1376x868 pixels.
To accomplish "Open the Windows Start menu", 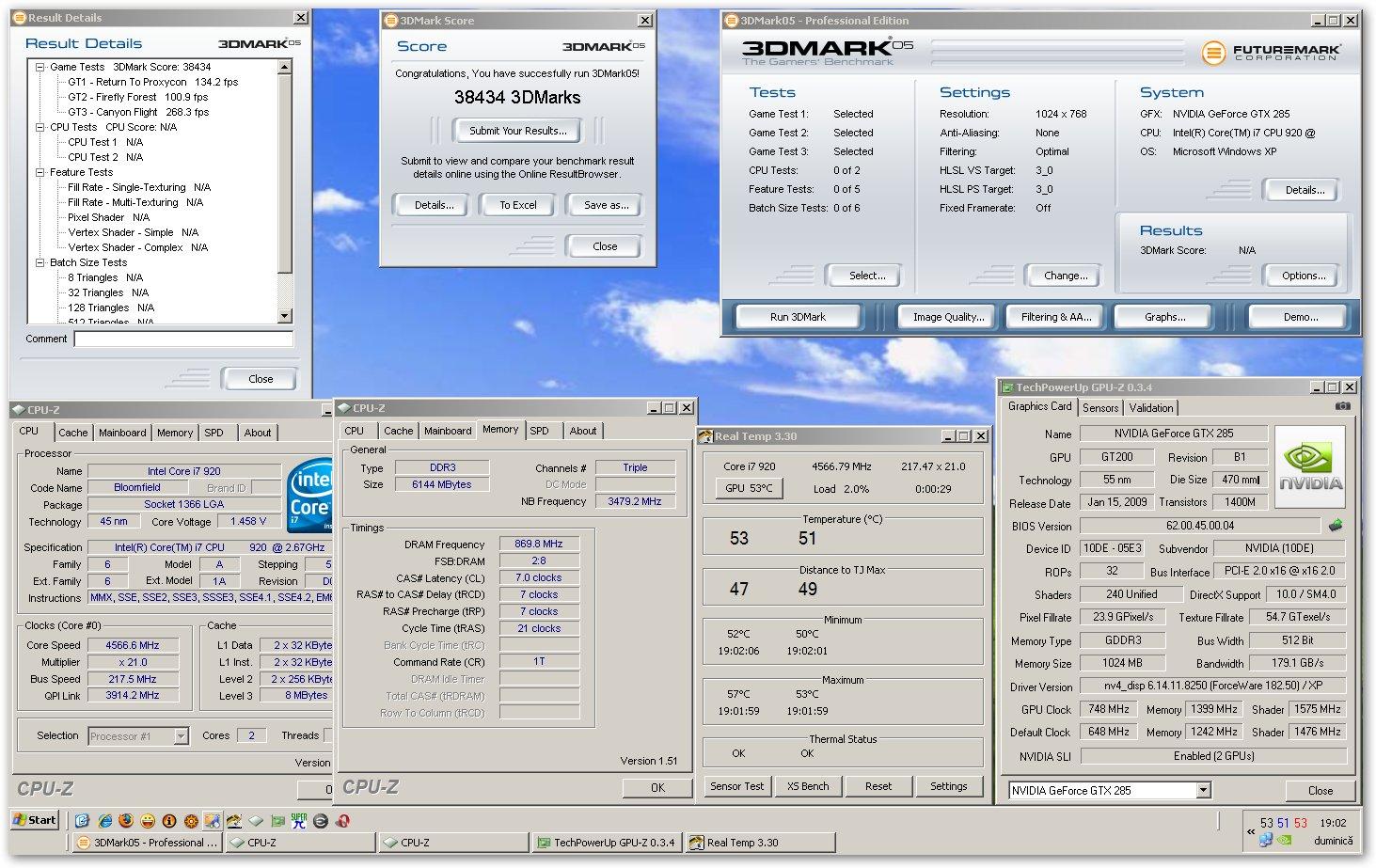I will [x=34, y=820].
